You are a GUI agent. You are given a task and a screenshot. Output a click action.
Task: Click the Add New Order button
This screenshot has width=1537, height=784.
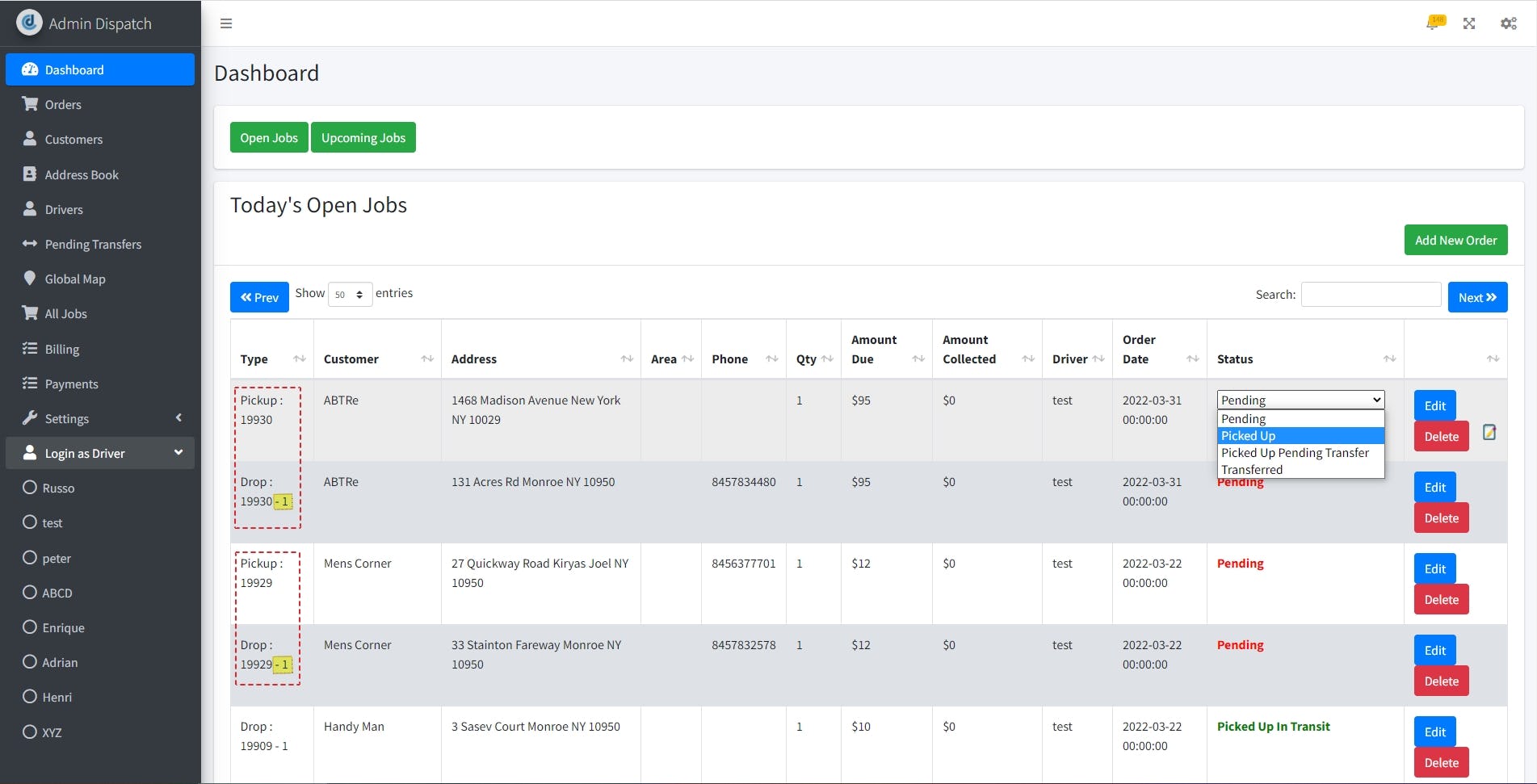1455,240
